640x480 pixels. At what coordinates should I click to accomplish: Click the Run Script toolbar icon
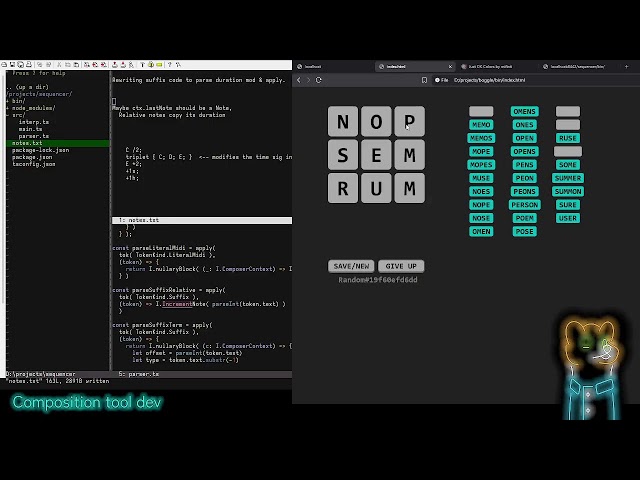[x=131, y=64]
